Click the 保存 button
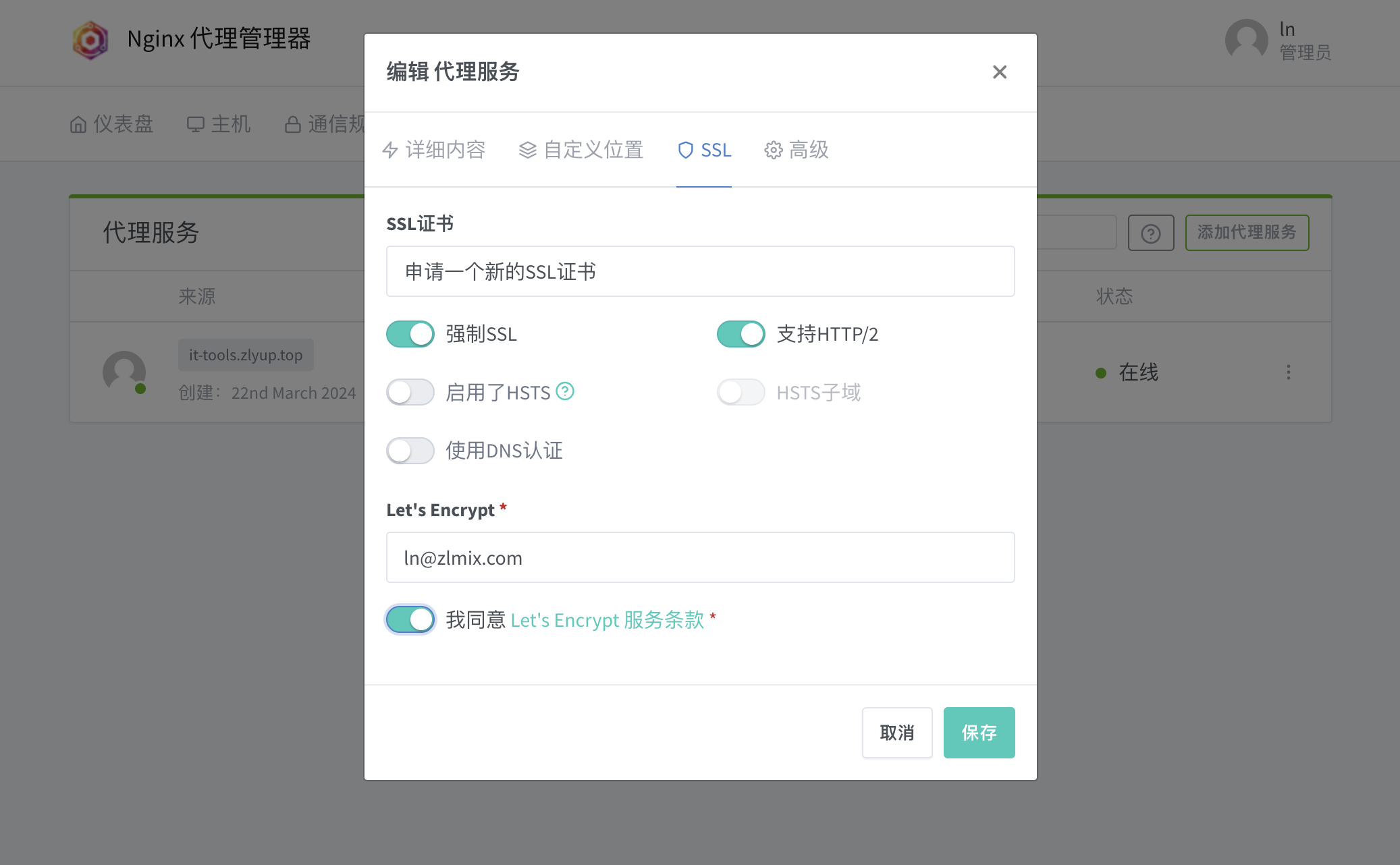This screenshot has width=1400, height=865. coord(979,733)
